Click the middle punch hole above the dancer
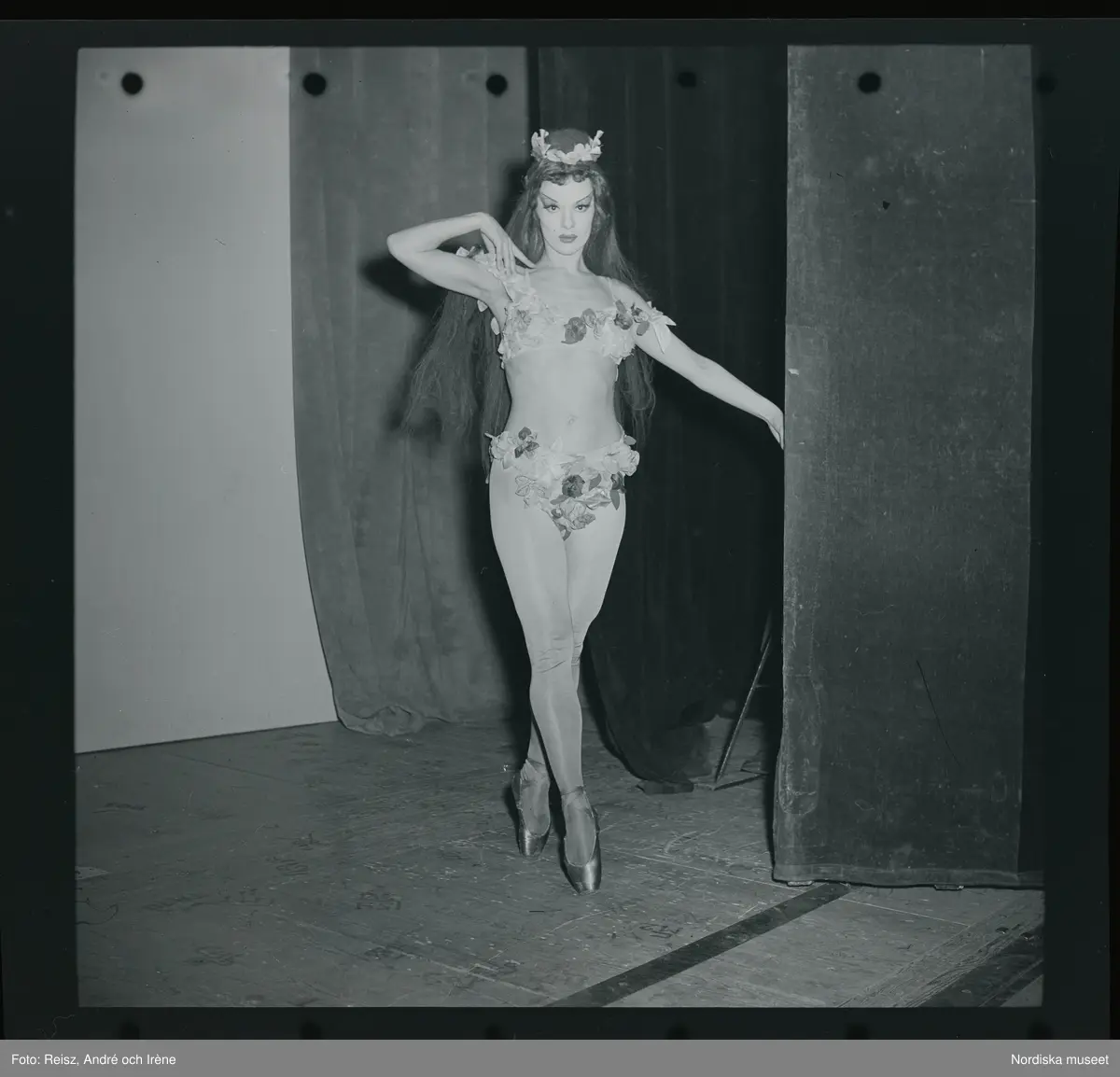Viewport: 1120px width, 1077px height. [x=496, y=83]
